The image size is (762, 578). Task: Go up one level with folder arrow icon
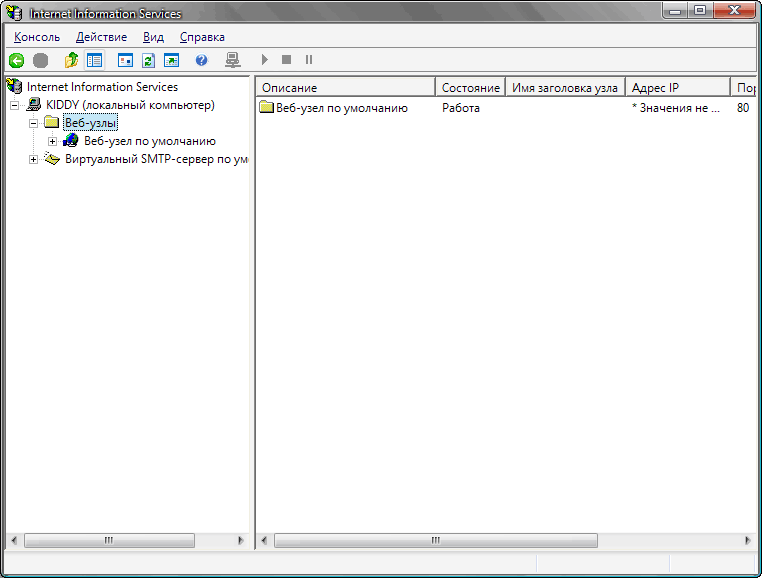point(71,60)
